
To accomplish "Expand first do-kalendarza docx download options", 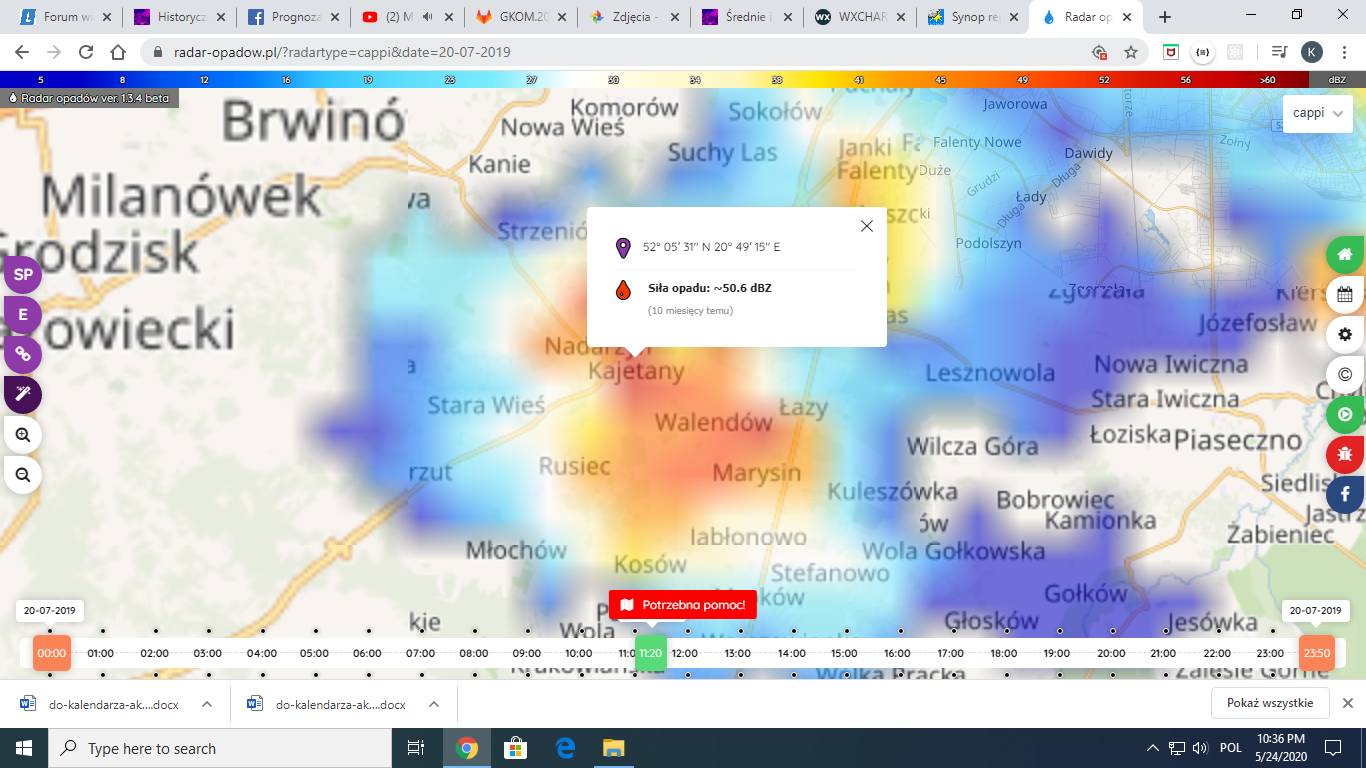I will pos(207,704).
